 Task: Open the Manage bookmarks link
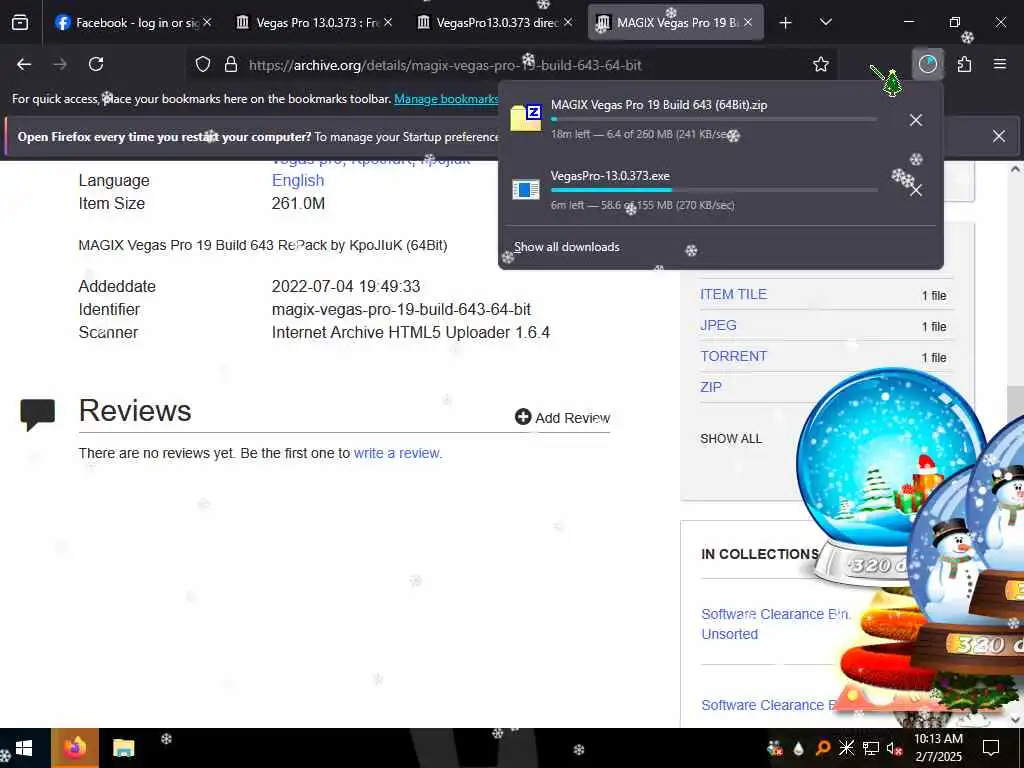coord(446,99)
